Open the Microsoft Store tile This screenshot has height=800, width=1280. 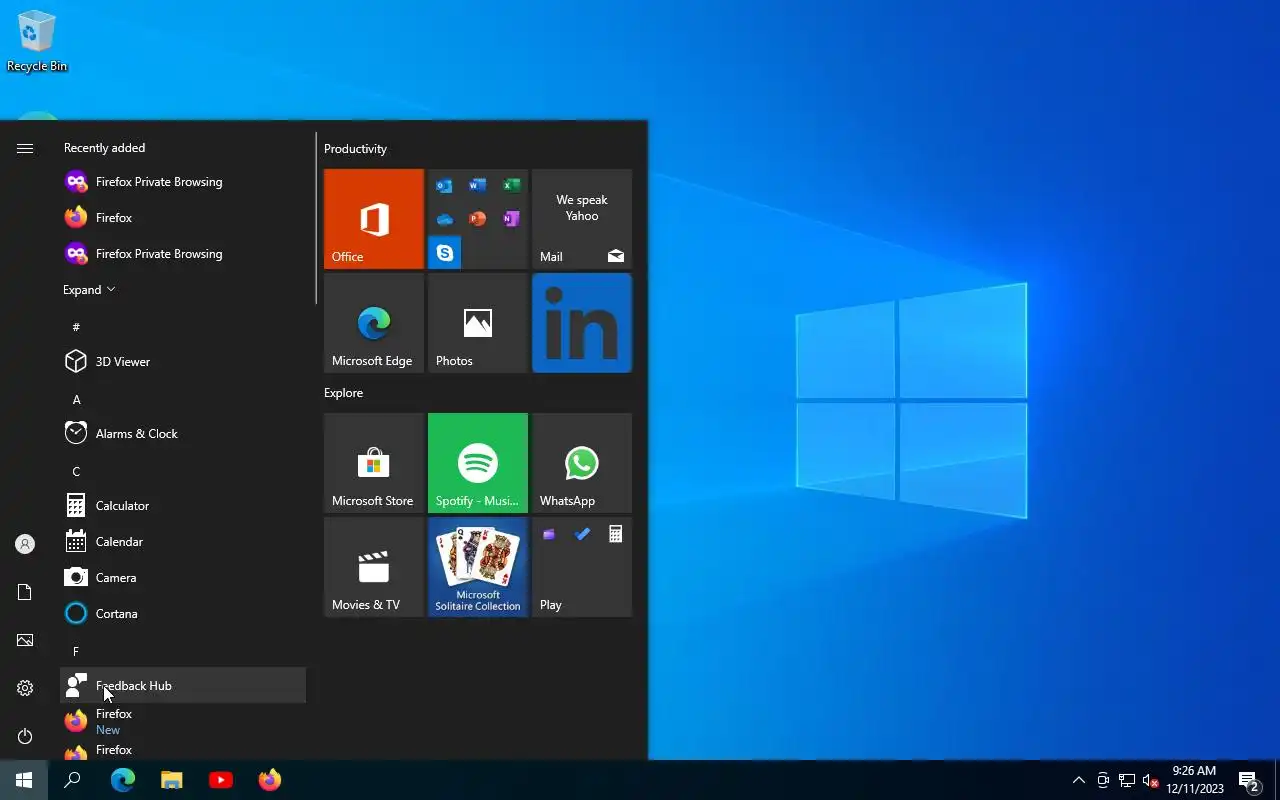click(374, 463)
